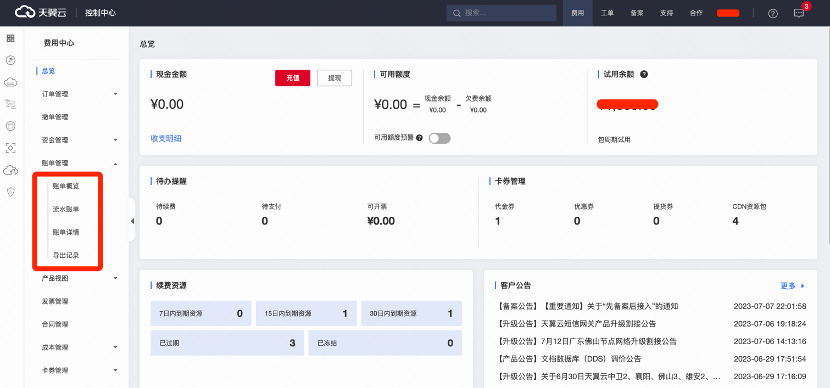Click the globe icon in left sidebar
The width and height of the screenshot is (830, 388).
[x=11, y=126]
